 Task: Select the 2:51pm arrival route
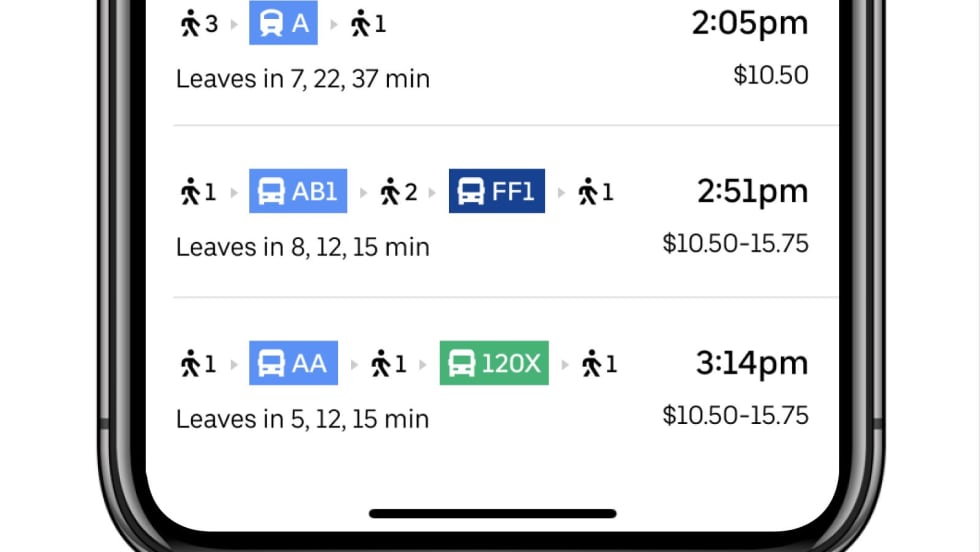point(752,191)
